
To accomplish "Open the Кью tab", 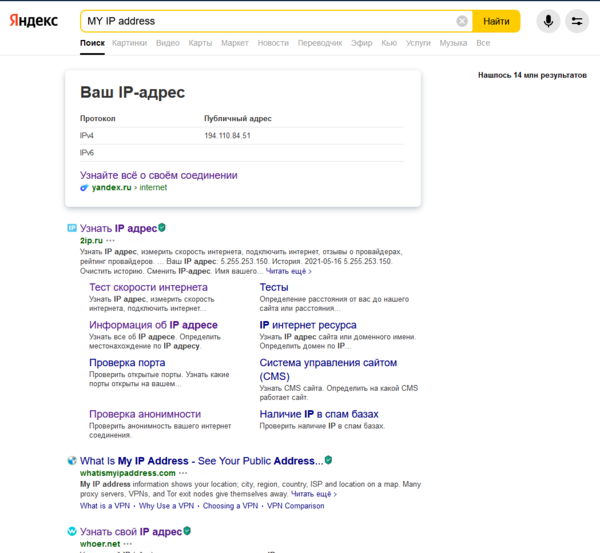I will pos(389,43).
